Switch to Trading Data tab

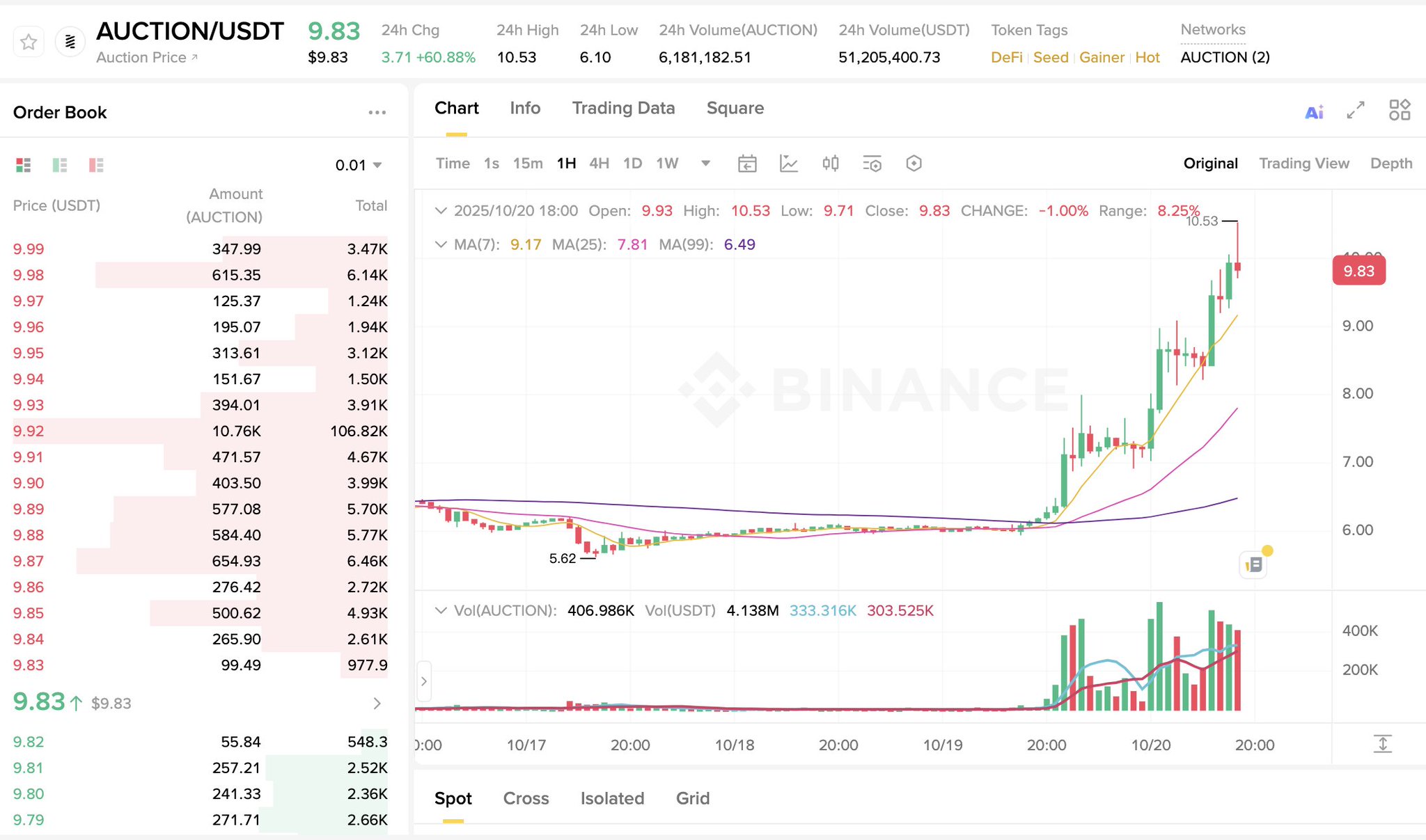click(623, 108)
